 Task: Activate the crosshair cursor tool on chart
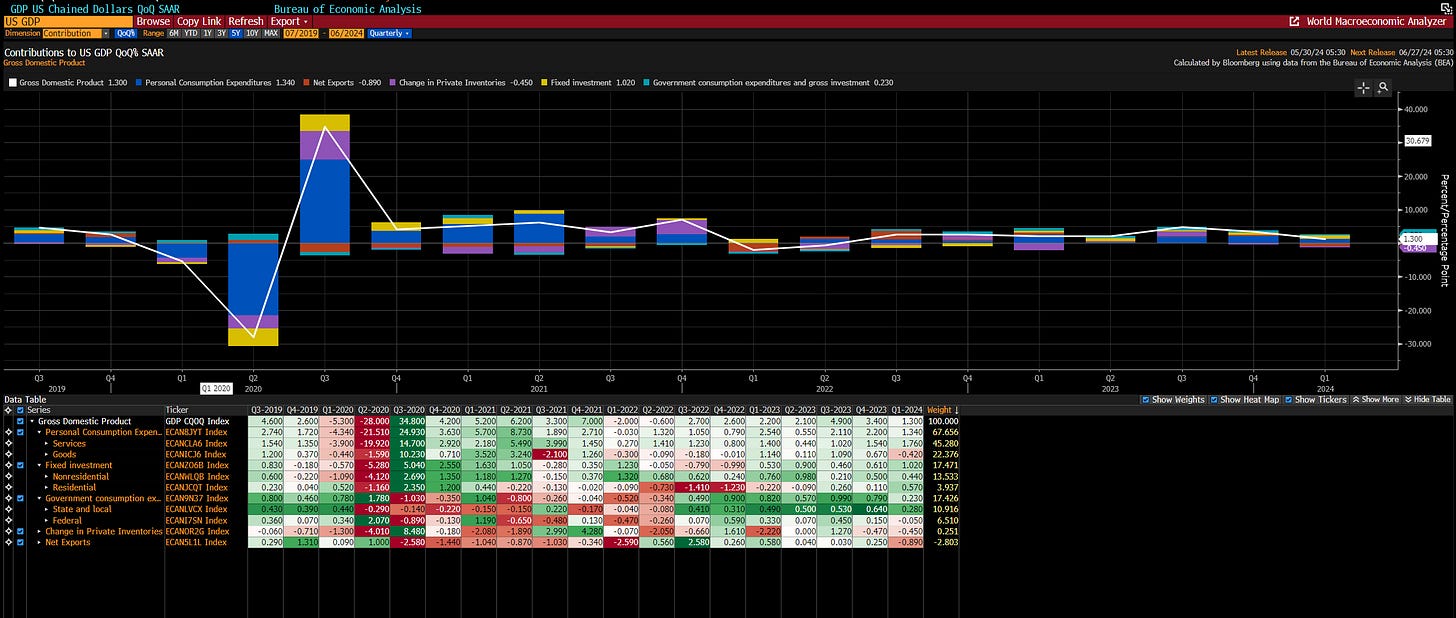tap(1363, 88)
